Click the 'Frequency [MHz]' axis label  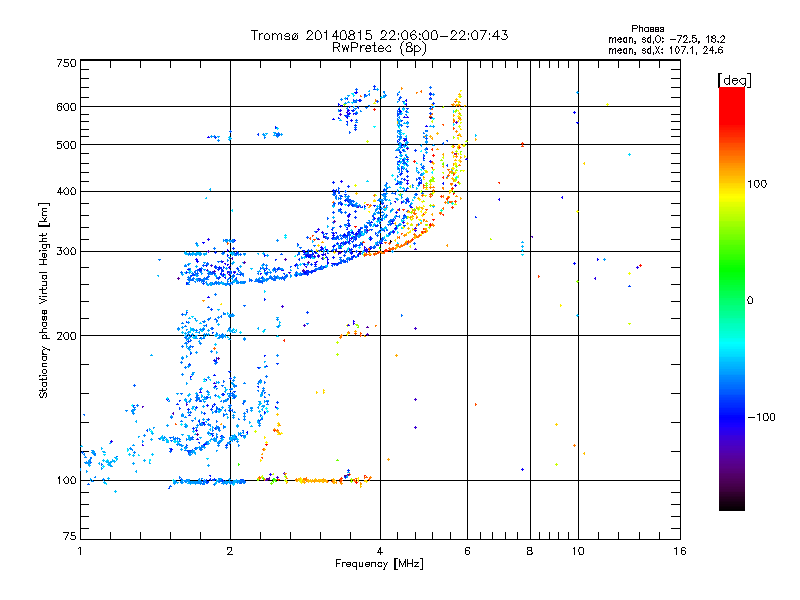tap(379, 564)
